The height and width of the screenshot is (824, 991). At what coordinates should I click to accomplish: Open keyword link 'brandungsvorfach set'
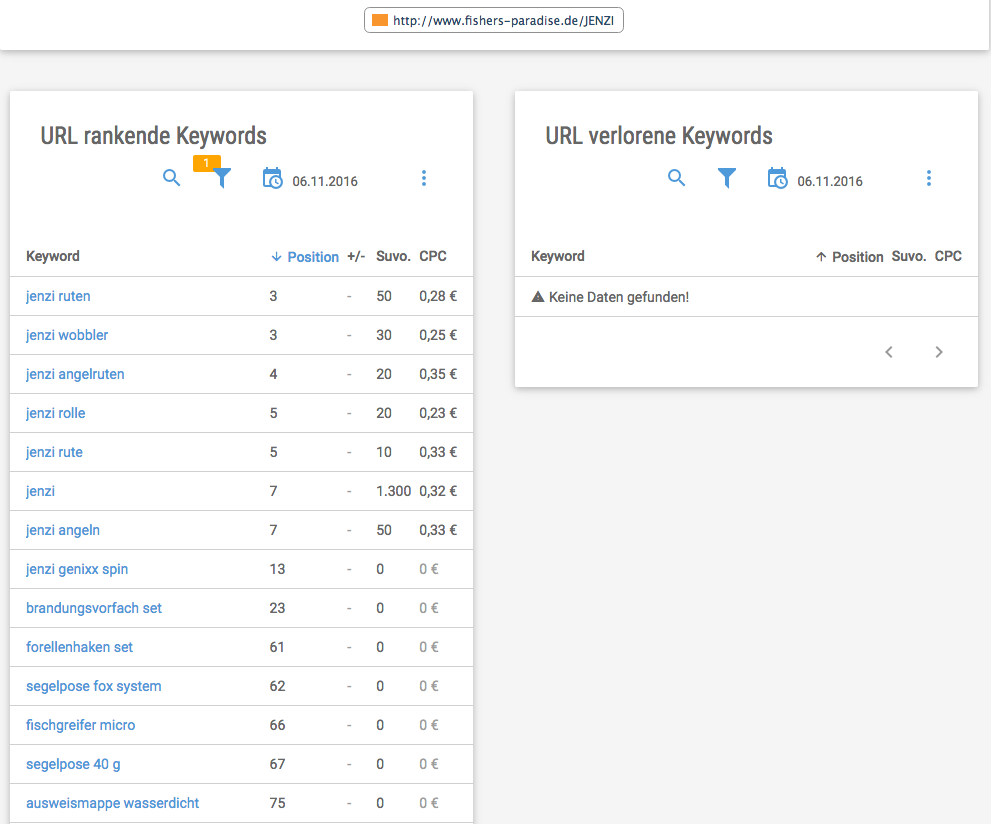[94, 608]
